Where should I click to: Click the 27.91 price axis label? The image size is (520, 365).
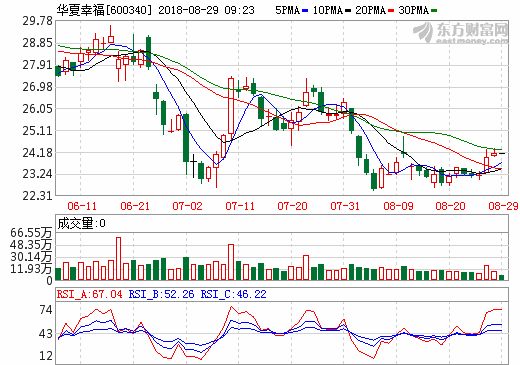click(38, 65)
